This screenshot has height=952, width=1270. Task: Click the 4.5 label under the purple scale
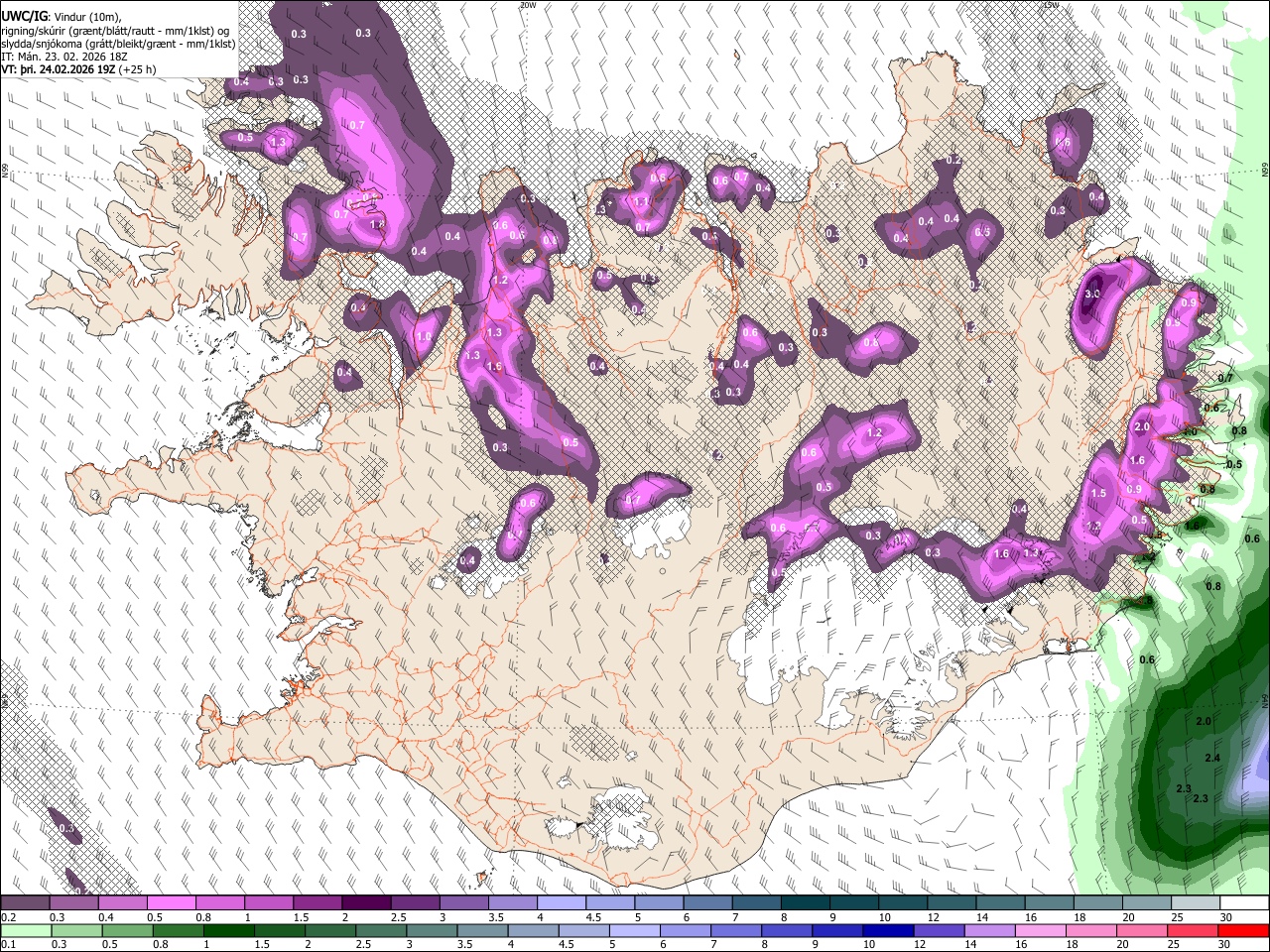point(593,917)
